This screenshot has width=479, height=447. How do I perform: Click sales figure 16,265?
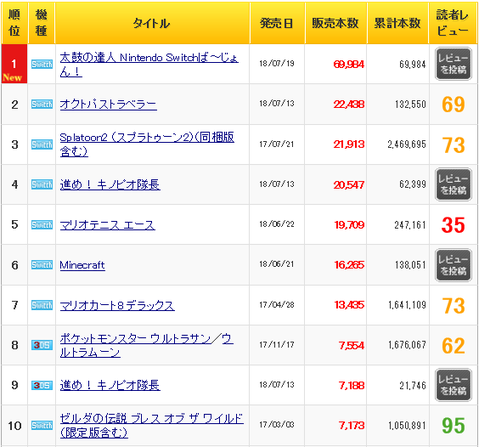349,265
